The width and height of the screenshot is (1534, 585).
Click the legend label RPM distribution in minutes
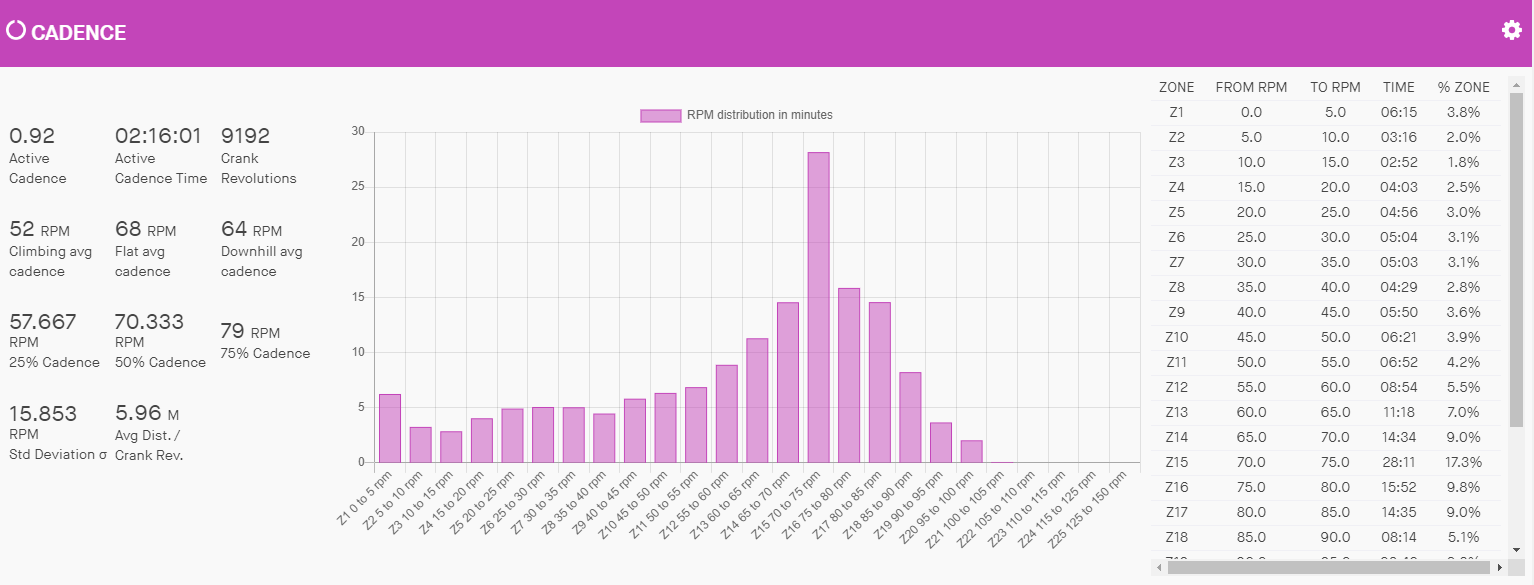point(760,115)
